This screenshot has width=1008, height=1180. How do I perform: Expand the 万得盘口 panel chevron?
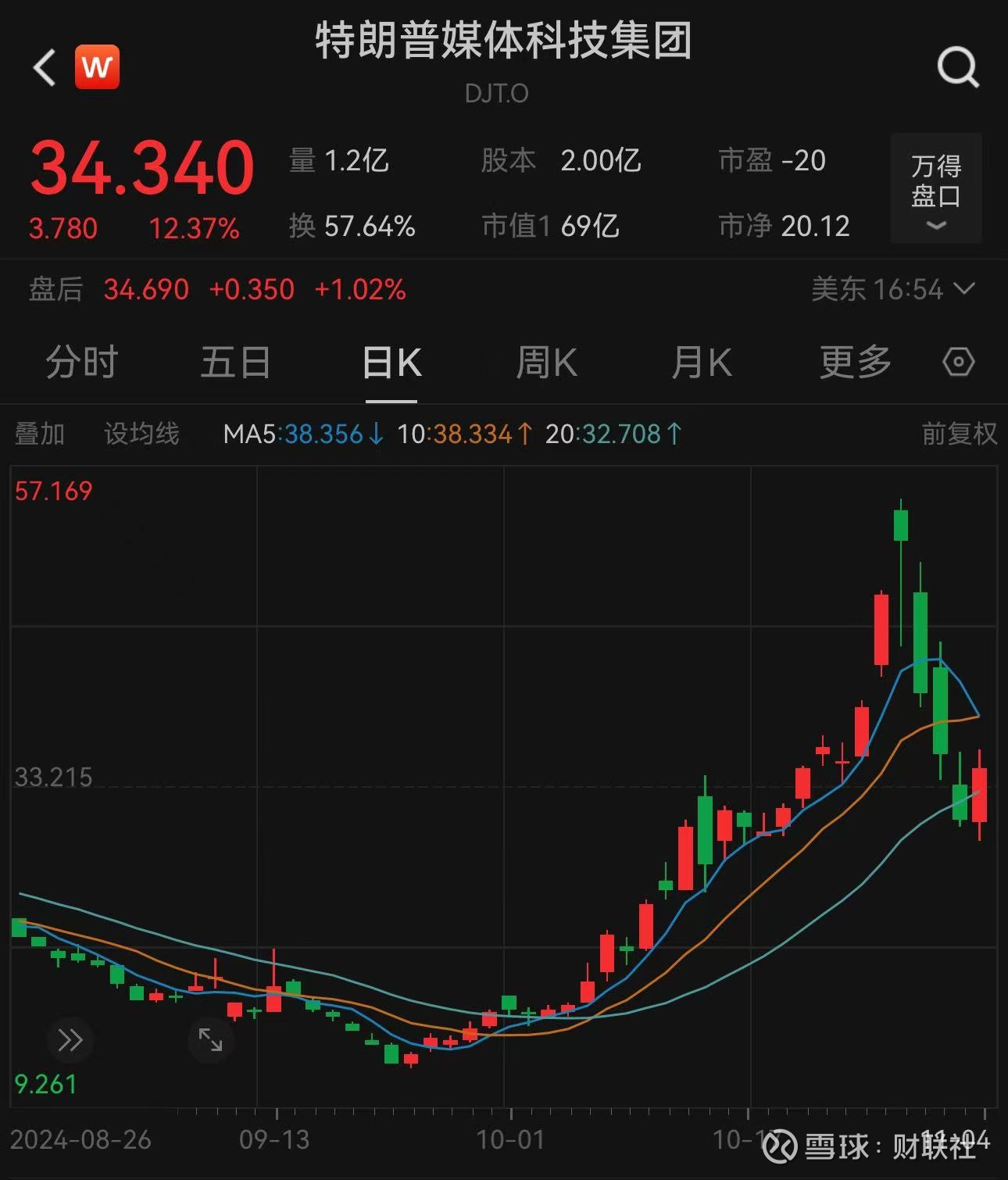coord(935,227)
